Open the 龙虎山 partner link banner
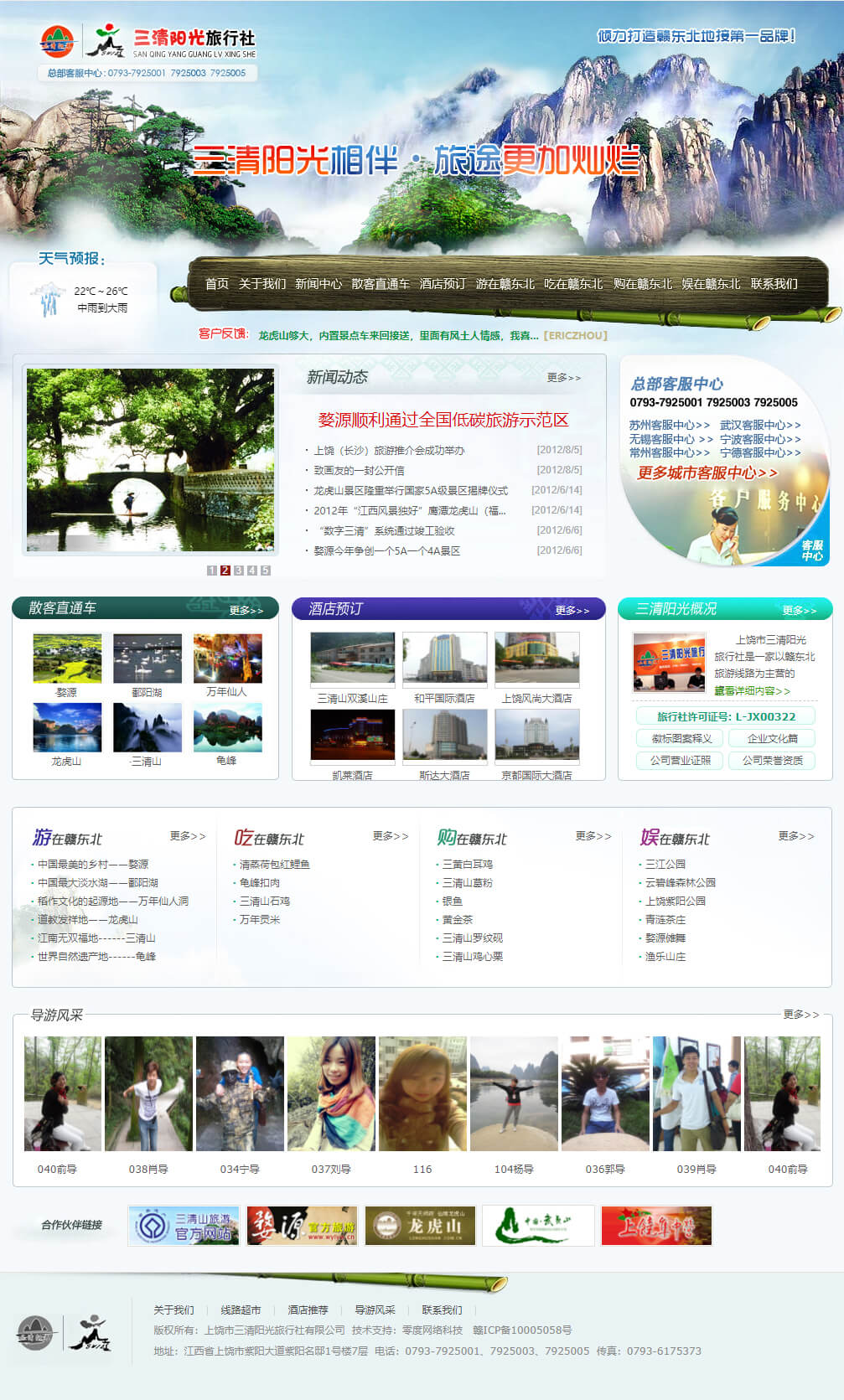 point(420,1226)
